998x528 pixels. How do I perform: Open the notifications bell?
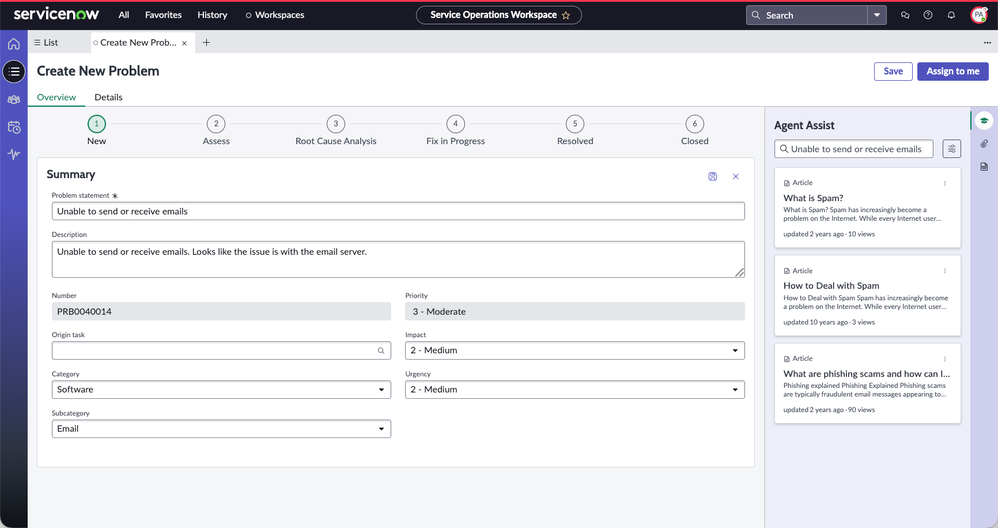(951, 15)
